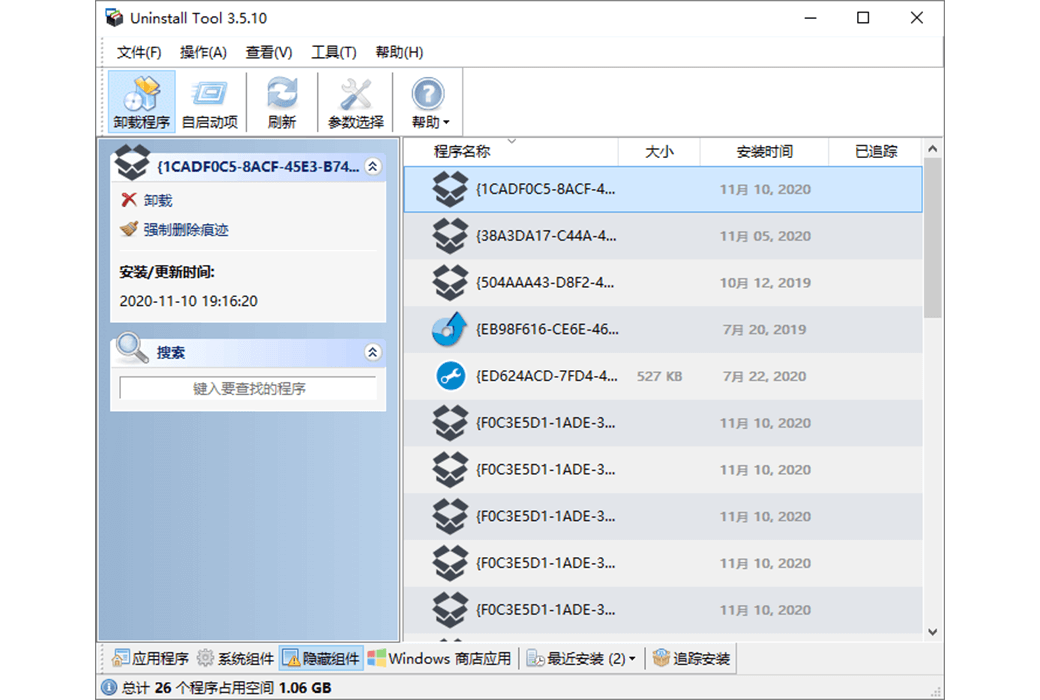Switch to the 应用程序 applications tab
Viewport: 1040px width, 700px height.
(151, 658)
